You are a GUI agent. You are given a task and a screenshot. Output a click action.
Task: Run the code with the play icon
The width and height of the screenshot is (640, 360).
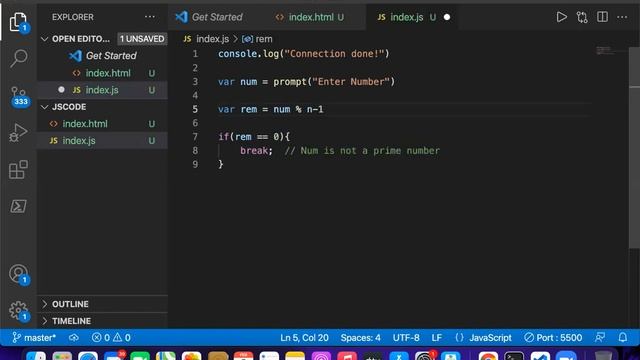pos(562,17)
